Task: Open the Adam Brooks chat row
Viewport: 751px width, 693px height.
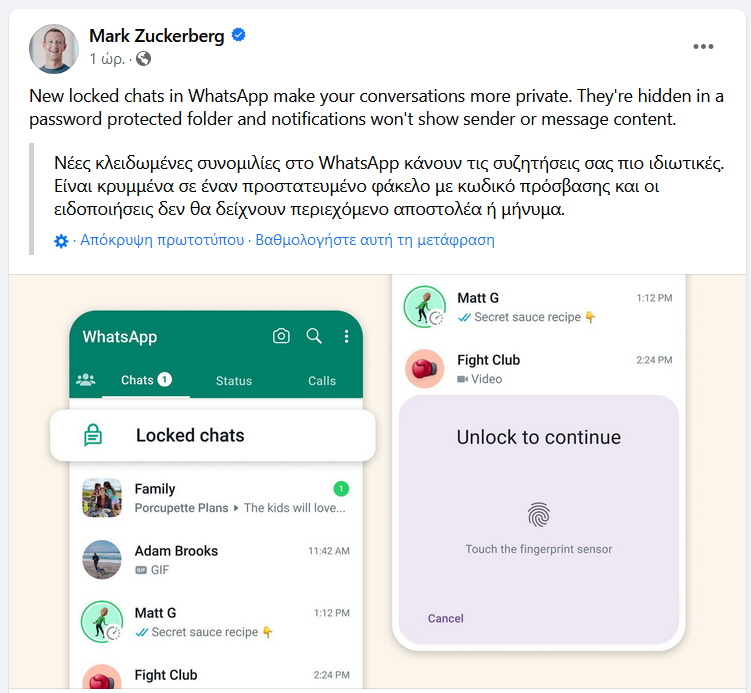Action: coord(216,560)
